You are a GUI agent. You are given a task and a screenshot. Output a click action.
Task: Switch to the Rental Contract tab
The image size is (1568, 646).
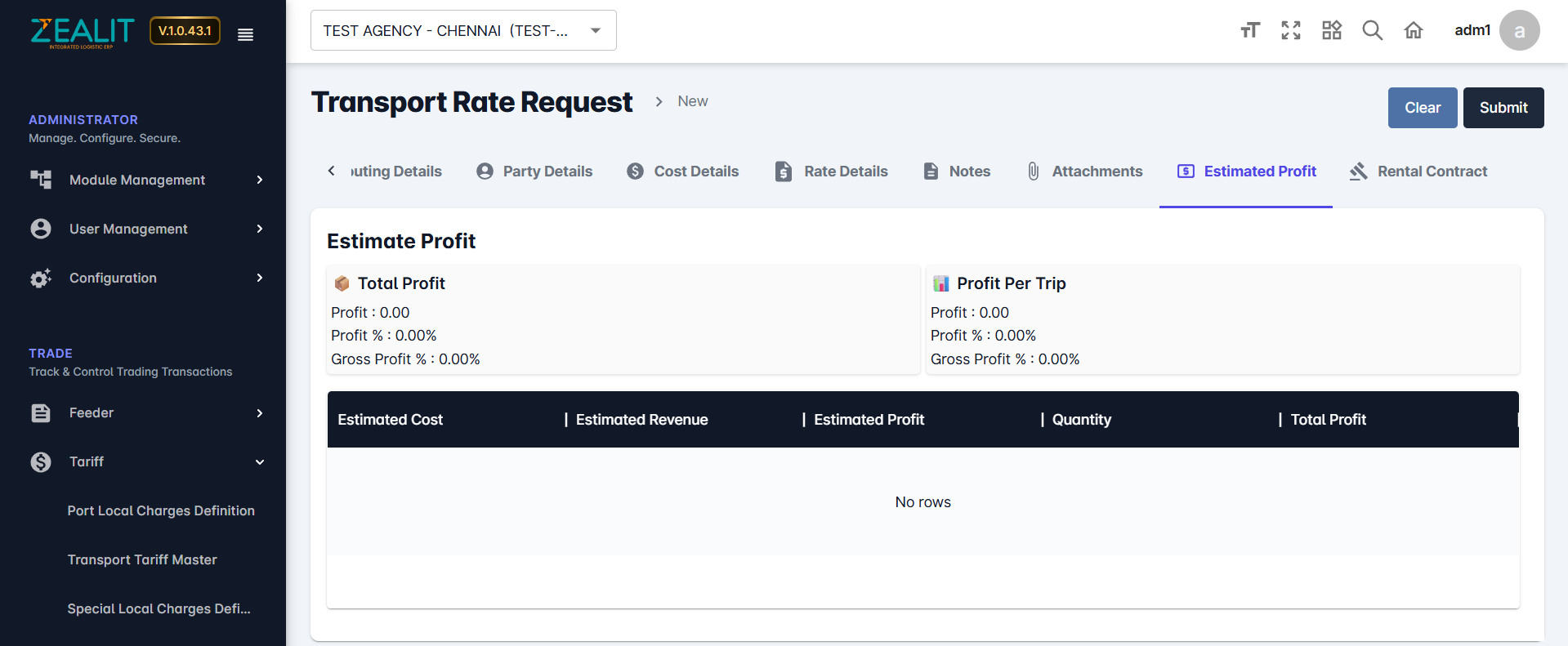point(1418,172)
